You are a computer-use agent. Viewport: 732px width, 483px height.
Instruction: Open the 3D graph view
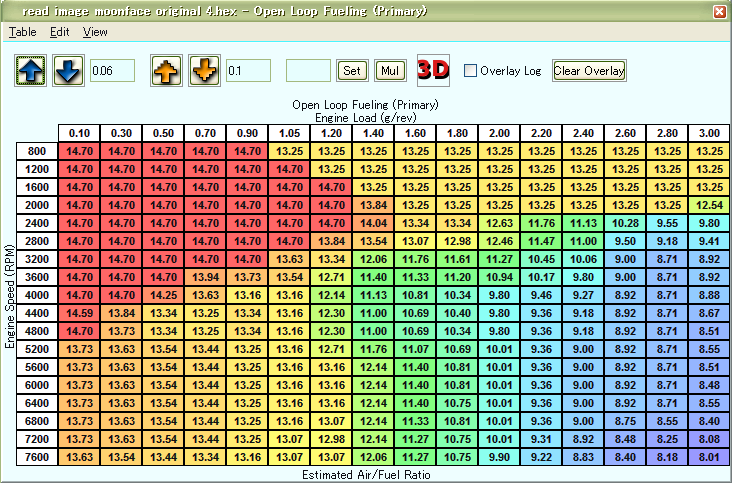point(432,70)
